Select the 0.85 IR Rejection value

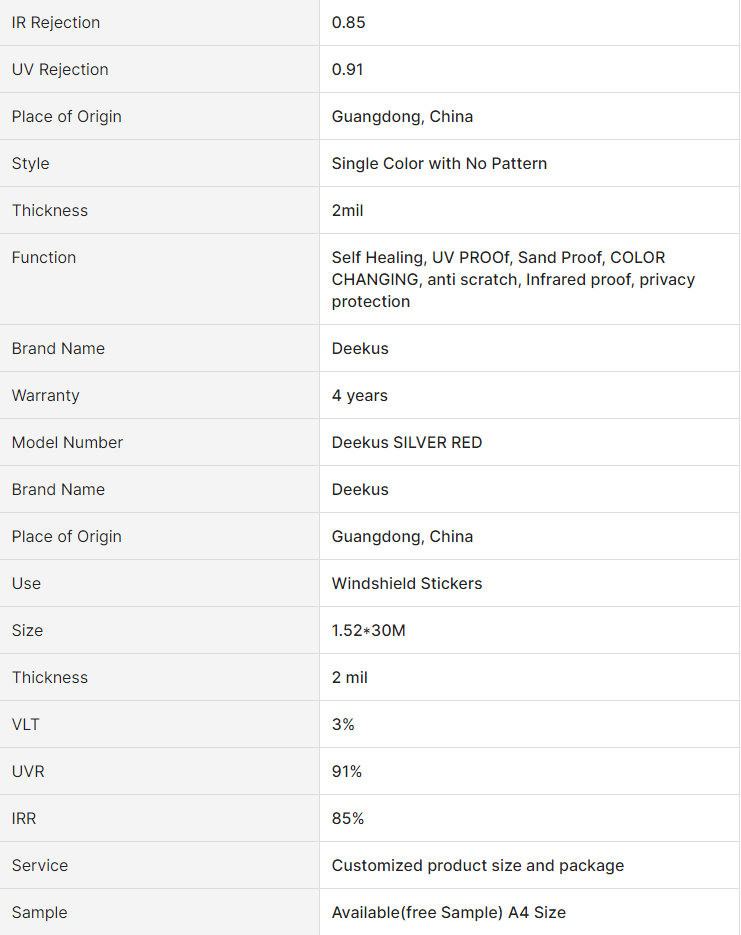pos(349,22)
